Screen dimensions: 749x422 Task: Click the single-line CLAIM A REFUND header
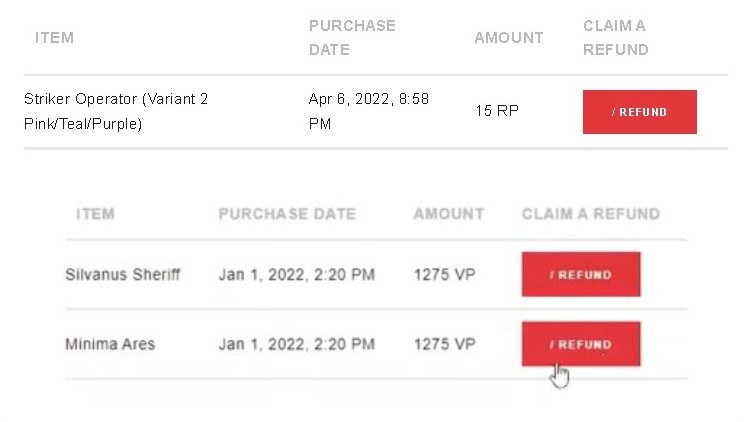[591, 214]
